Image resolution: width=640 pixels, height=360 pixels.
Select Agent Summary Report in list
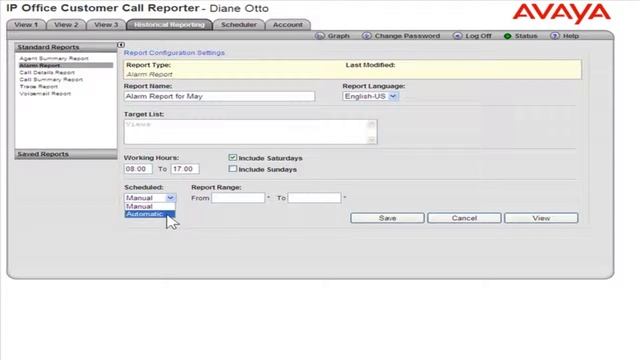click(54, 58)
